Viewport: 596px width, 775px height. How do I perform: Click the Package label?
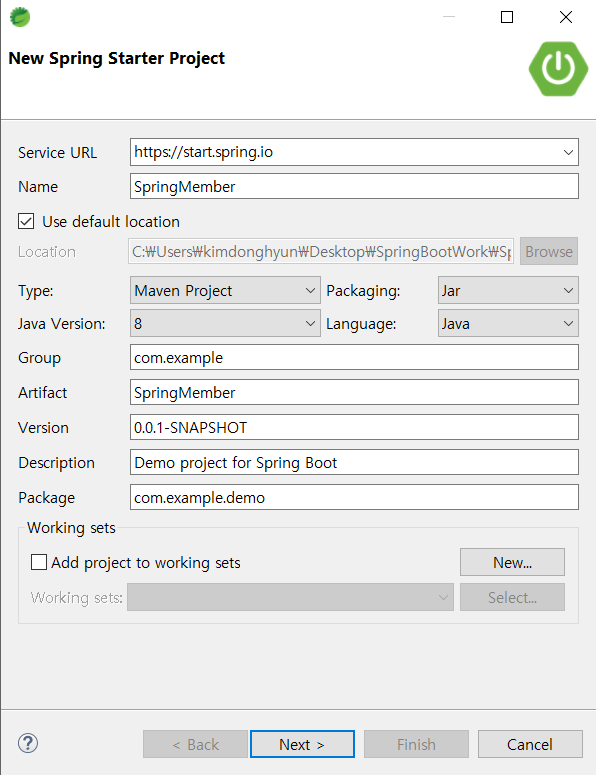46,498
